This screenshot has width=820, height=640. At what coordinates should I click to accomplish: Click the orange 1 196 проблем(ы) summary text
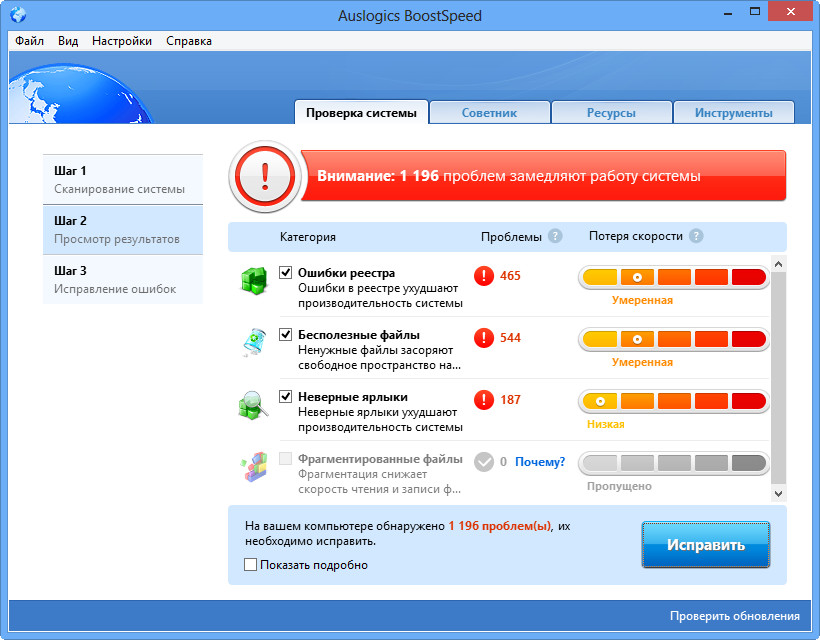coord(499,526)
